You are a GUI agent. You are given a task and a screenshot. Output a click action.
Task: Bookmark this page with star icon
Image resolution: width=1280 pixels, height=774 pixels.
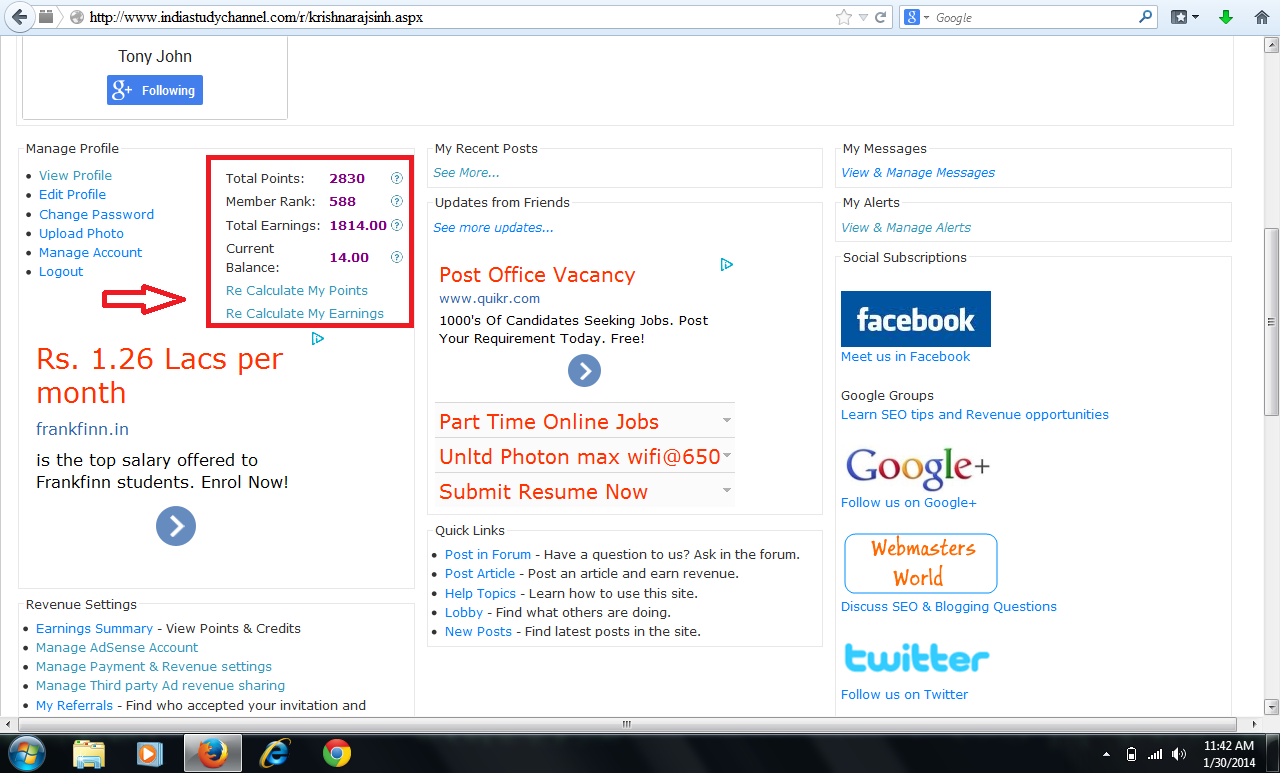pos(844,17)
